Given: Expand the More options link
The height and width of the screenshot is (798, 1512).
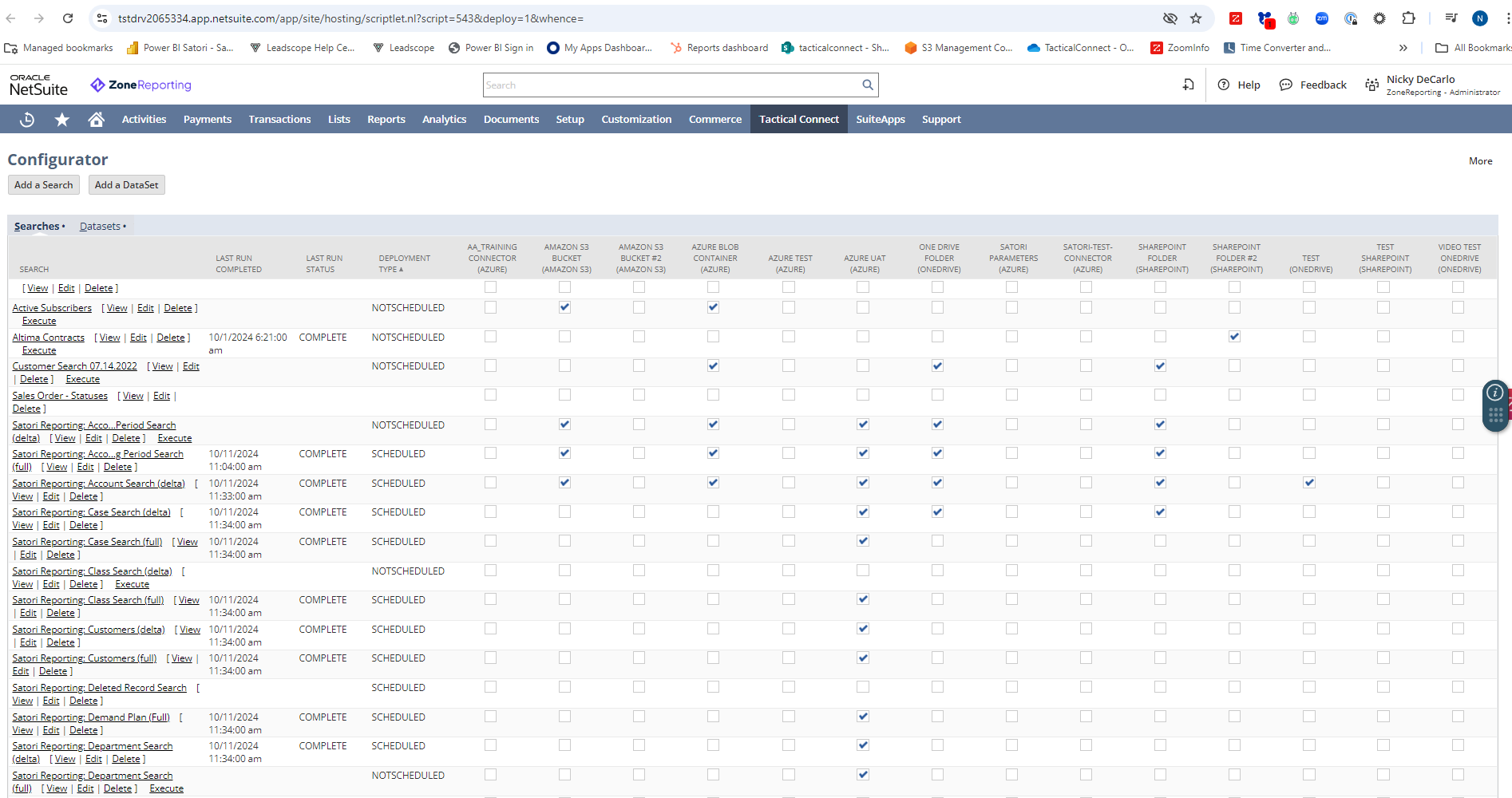Looking at the screenshot, I should click(x=1480, y=161).
